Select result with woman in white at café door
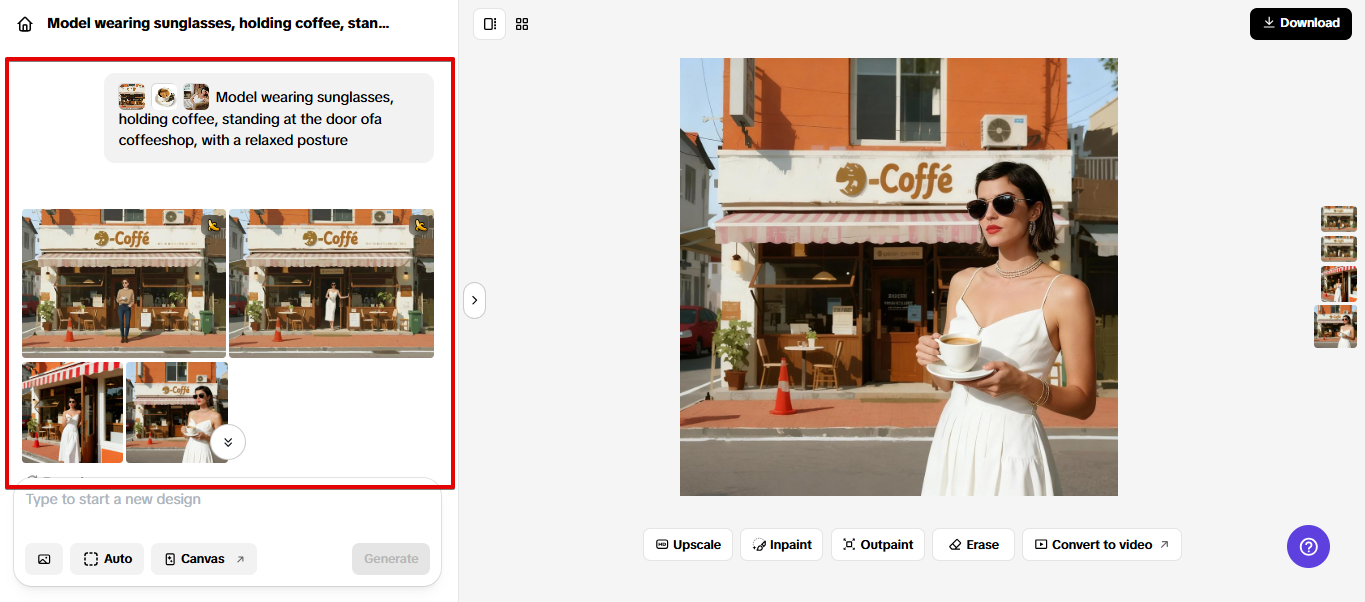Screen dimensions: 1365x602 (x=331, y=283)
